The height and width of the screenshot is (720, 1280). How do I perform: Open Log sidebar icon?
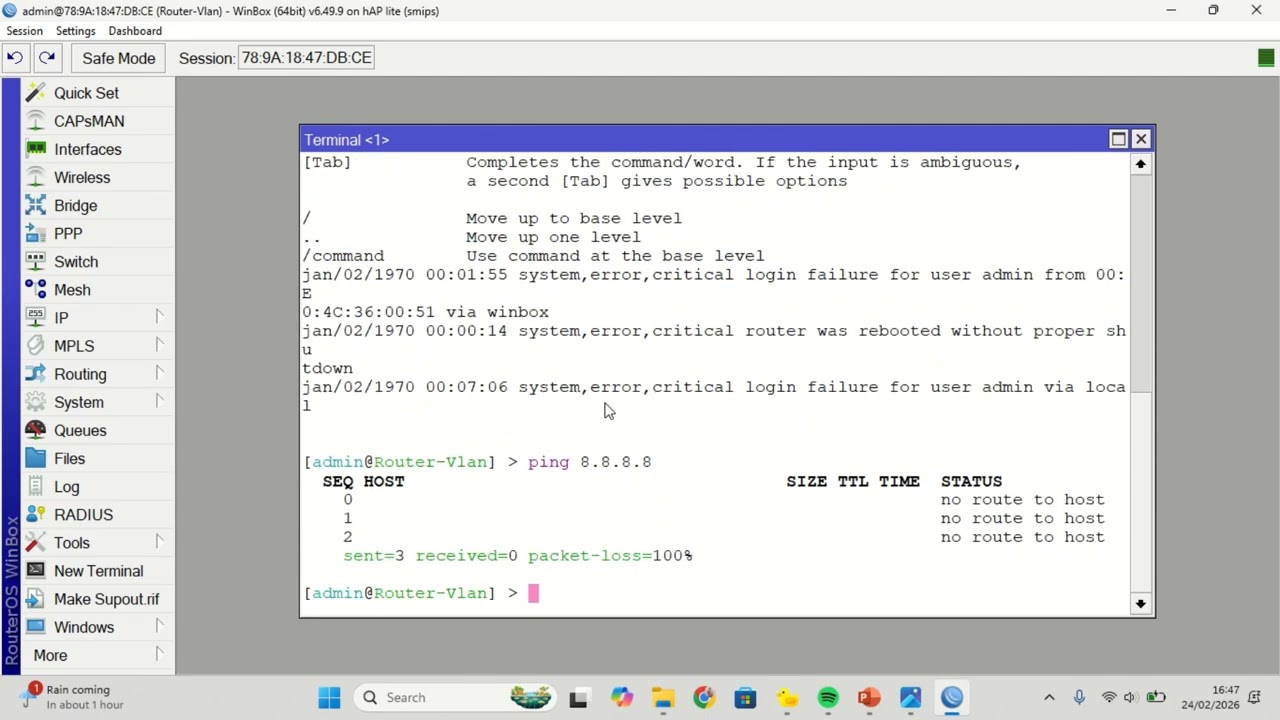[x=36, y=486]
